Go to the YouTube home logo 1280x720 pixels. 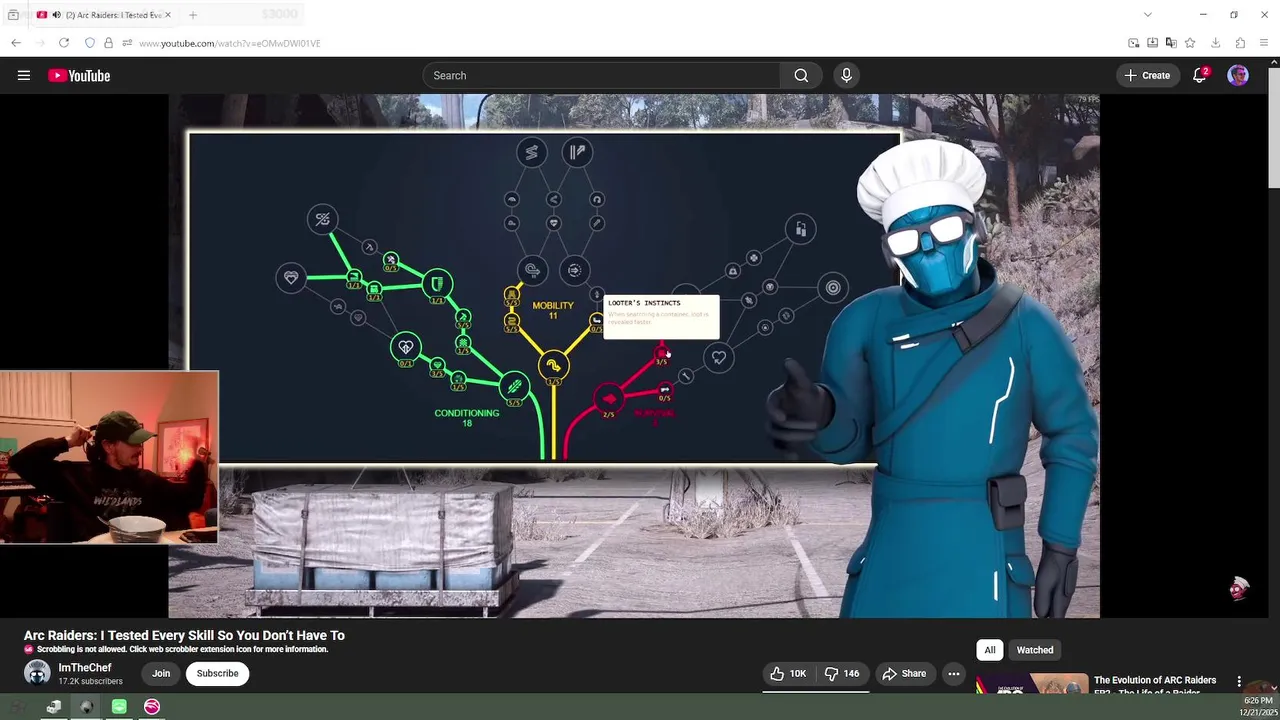click(x=79, y=76)
